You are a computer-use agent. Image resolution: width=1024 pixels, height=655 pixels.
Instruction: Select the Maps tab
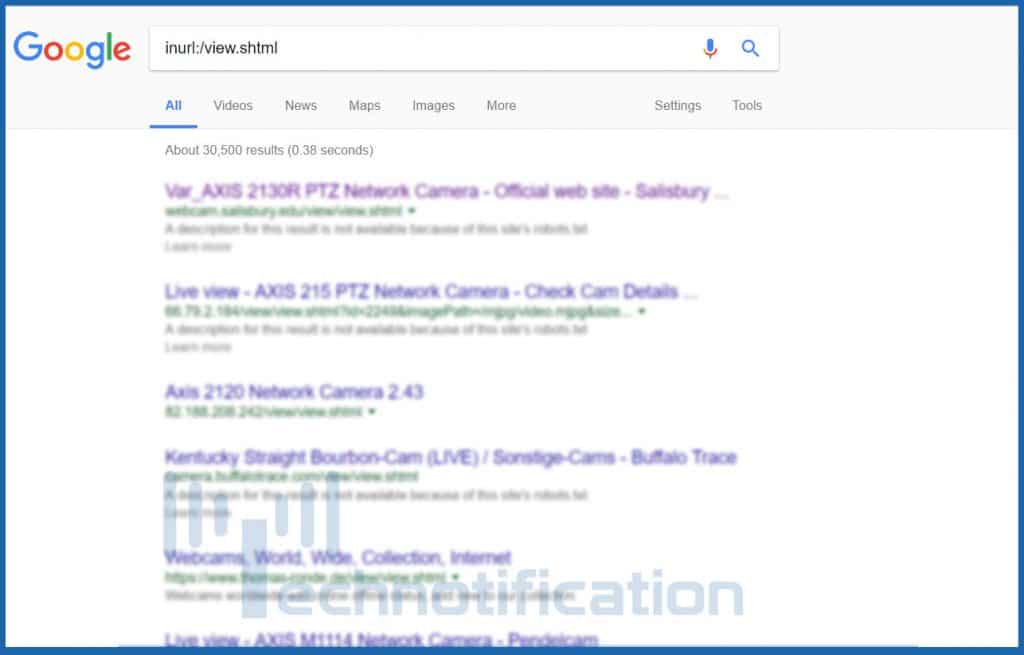pyautogui.click(x=364, y=105)
